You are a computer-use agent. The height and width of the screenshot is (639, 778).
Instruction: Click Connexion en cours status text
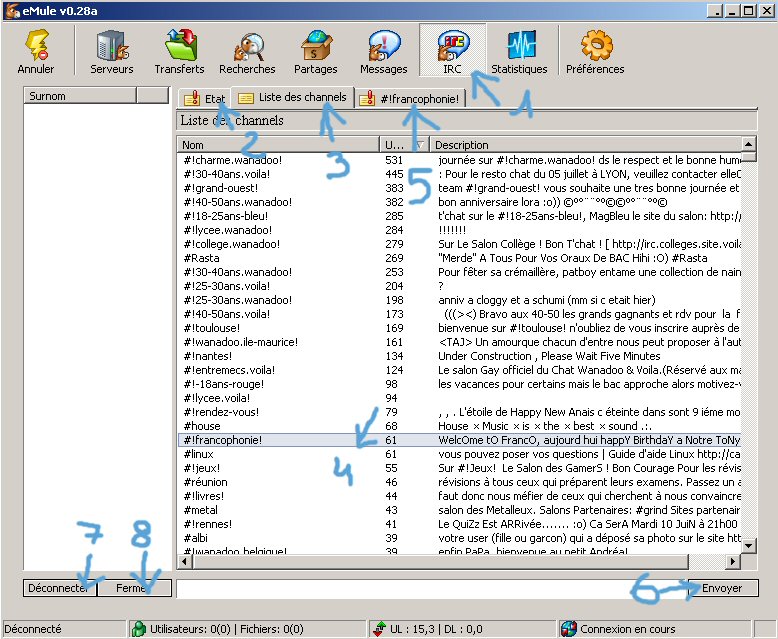coord(628,629)
